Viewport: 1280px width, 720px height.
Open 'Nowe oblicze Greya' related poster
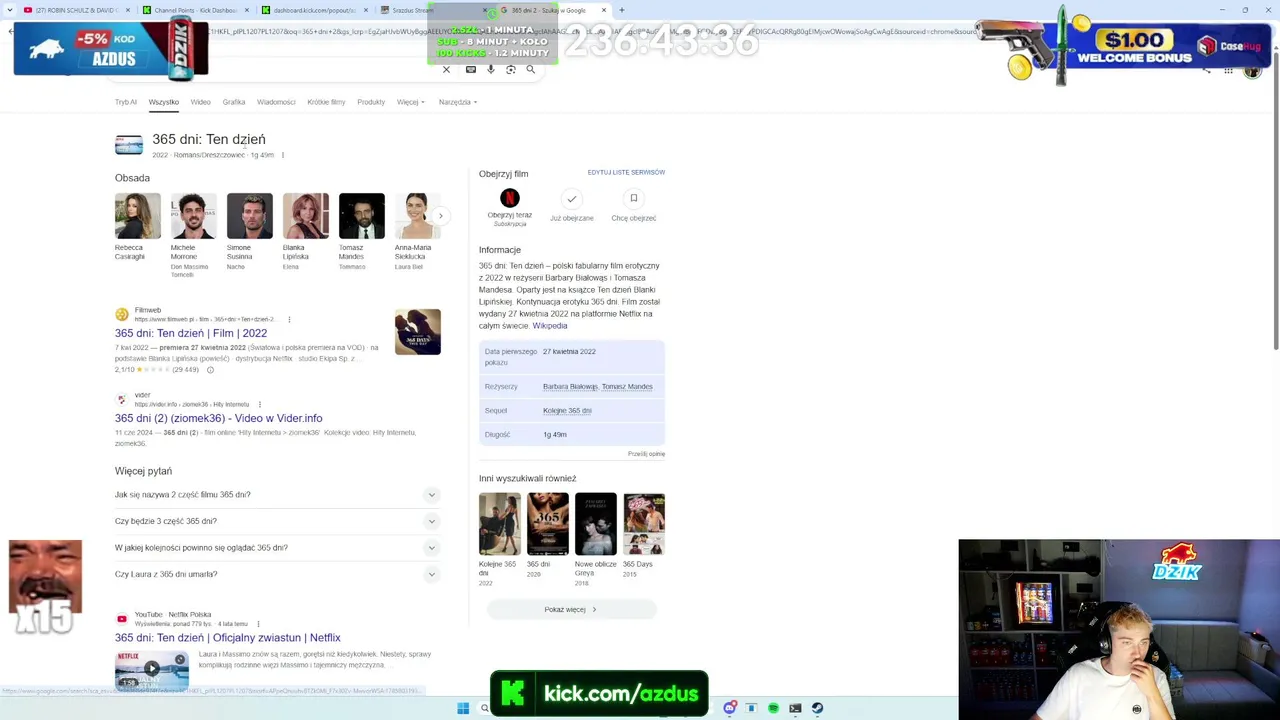(x=596, y=523)
